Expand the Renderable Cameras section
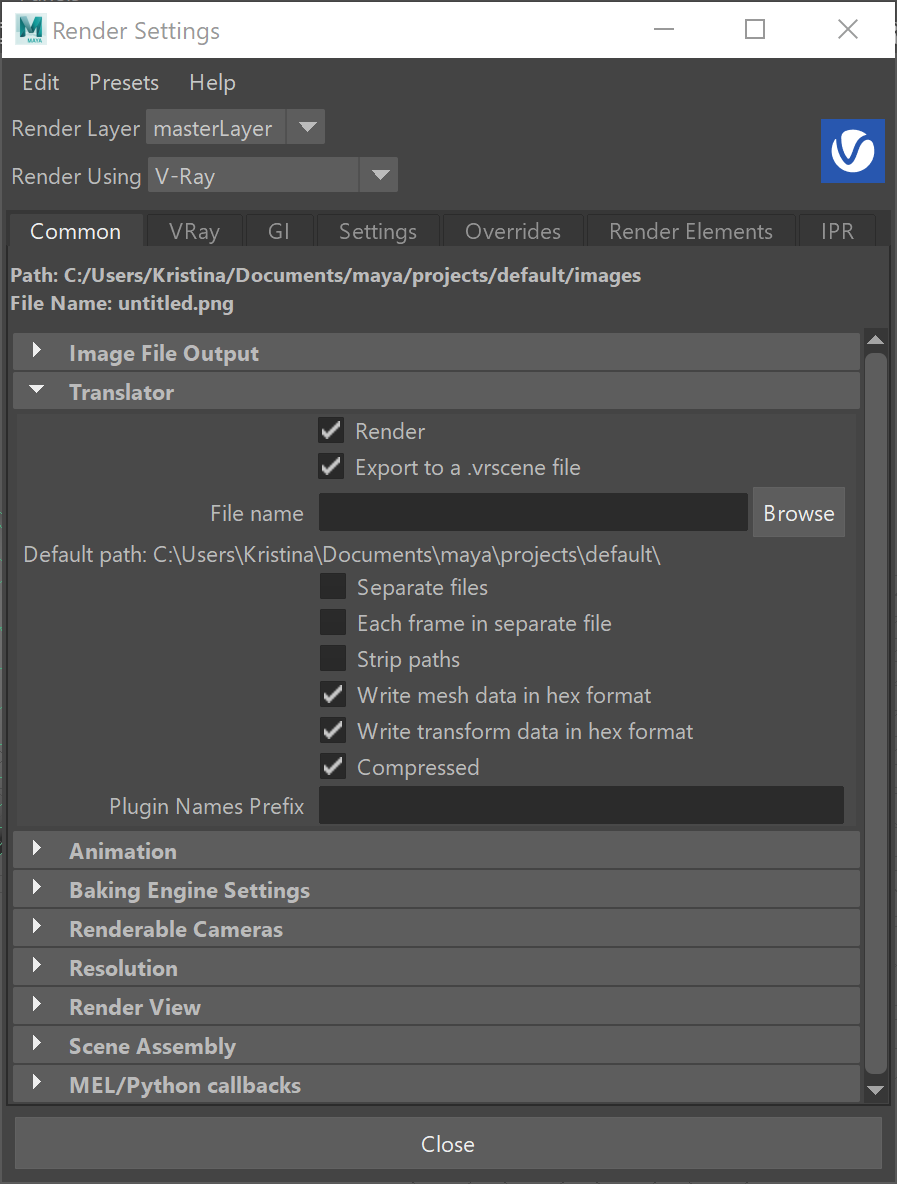 (x=36, y=927)
